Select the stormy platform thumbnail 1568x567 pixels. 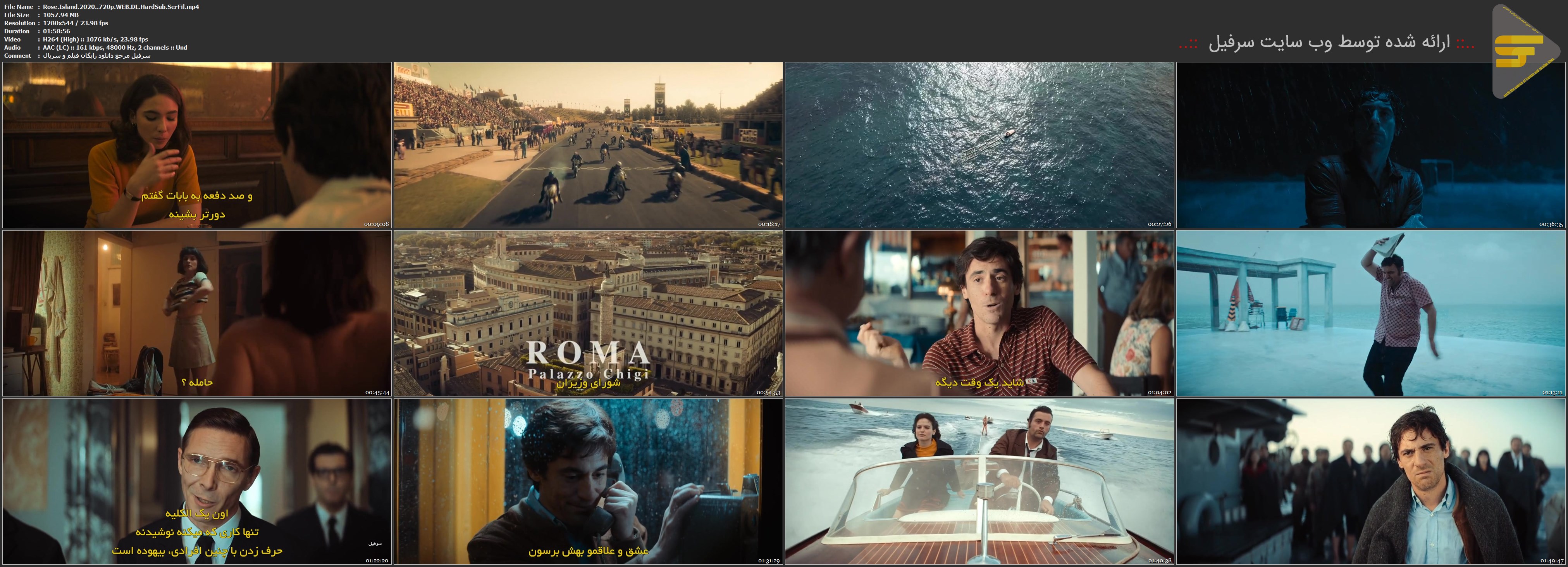[x=1371, y=313]
